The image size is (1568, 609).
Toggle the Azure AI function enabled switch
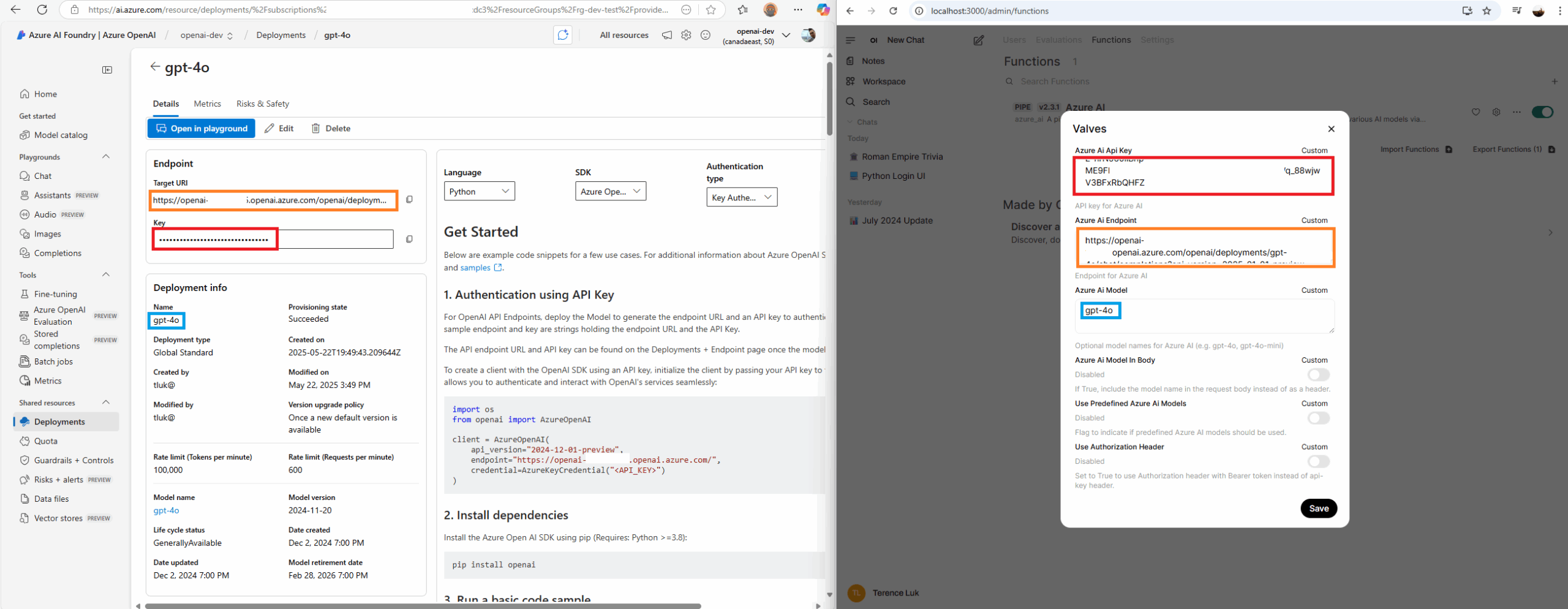[x=1542, y=112]
